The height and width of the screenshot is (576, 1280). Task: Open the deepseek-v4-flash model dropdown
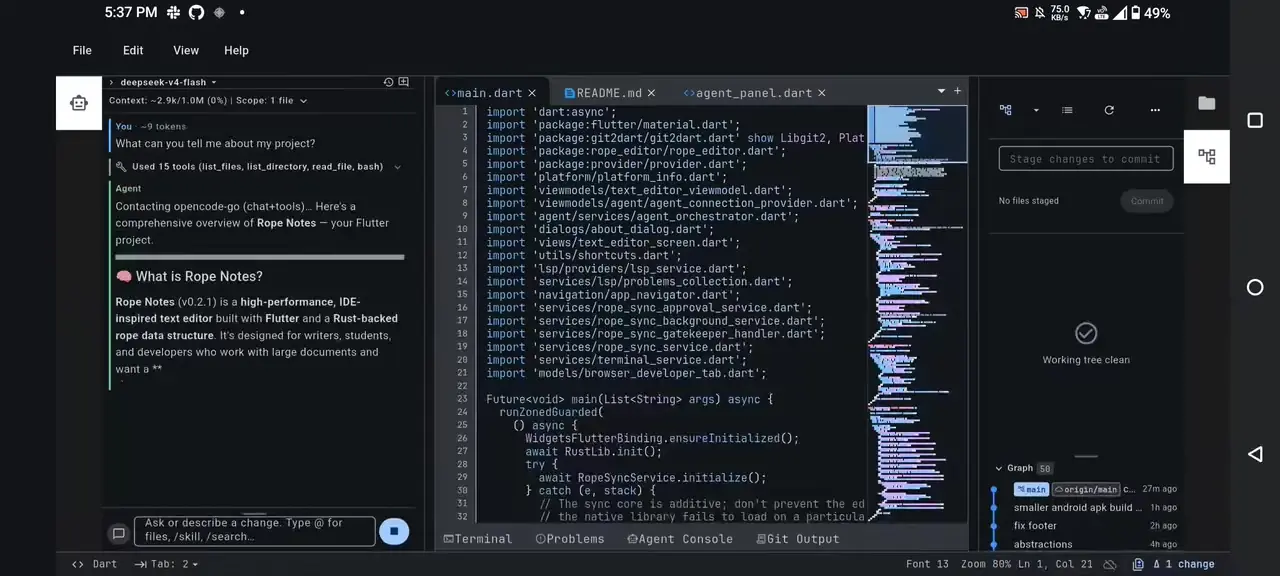coord(169,82)
